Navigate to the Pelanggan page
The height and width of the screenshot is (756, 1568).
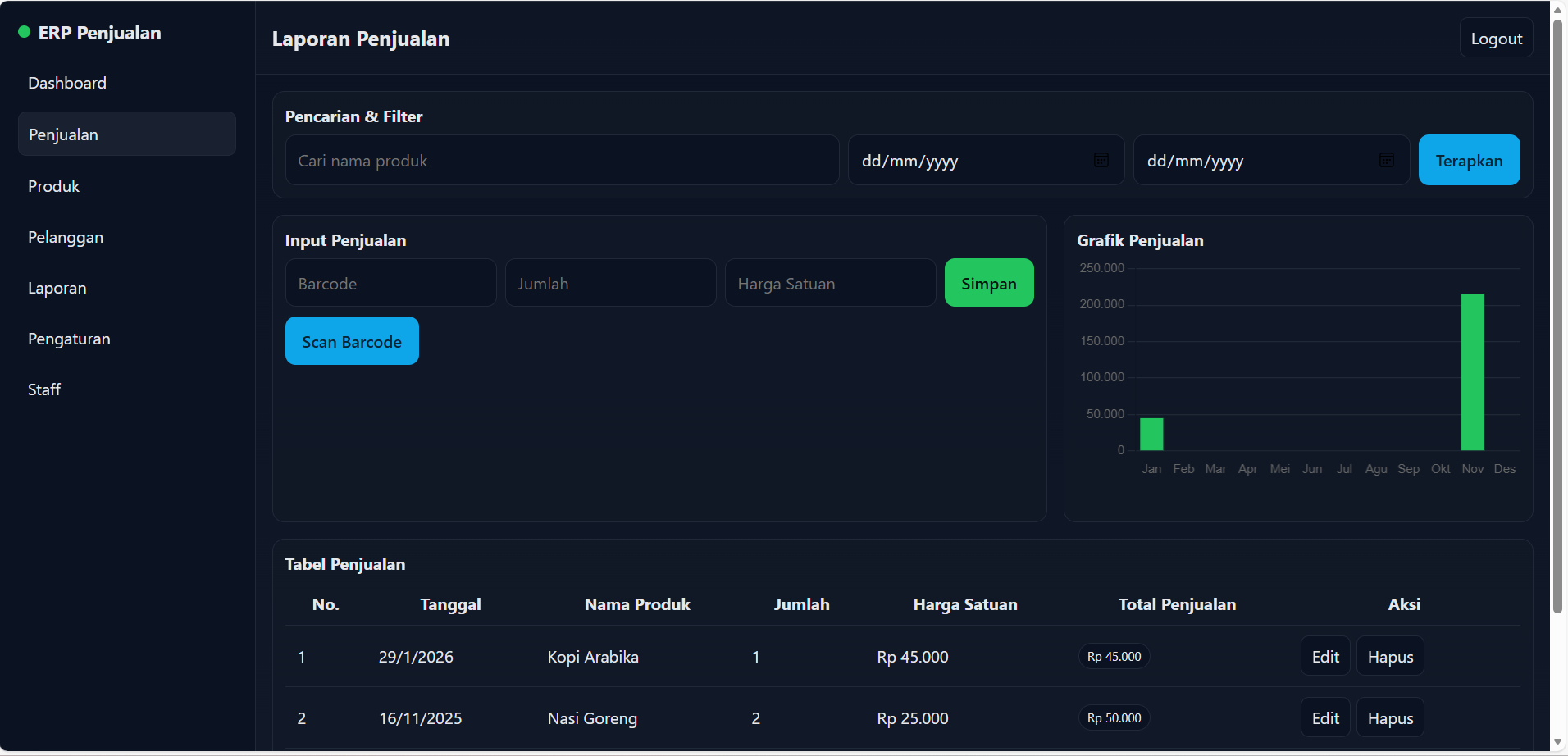click(66, 237)
